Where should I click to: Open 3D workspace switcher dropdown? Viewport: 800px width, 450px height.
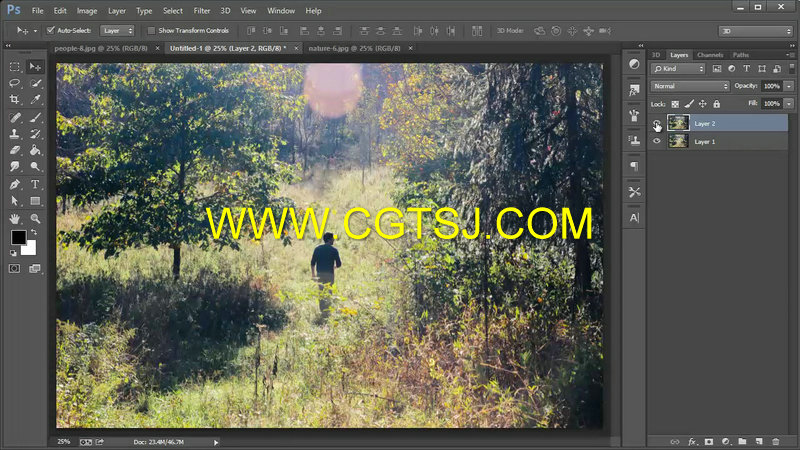tap(756, 31)
